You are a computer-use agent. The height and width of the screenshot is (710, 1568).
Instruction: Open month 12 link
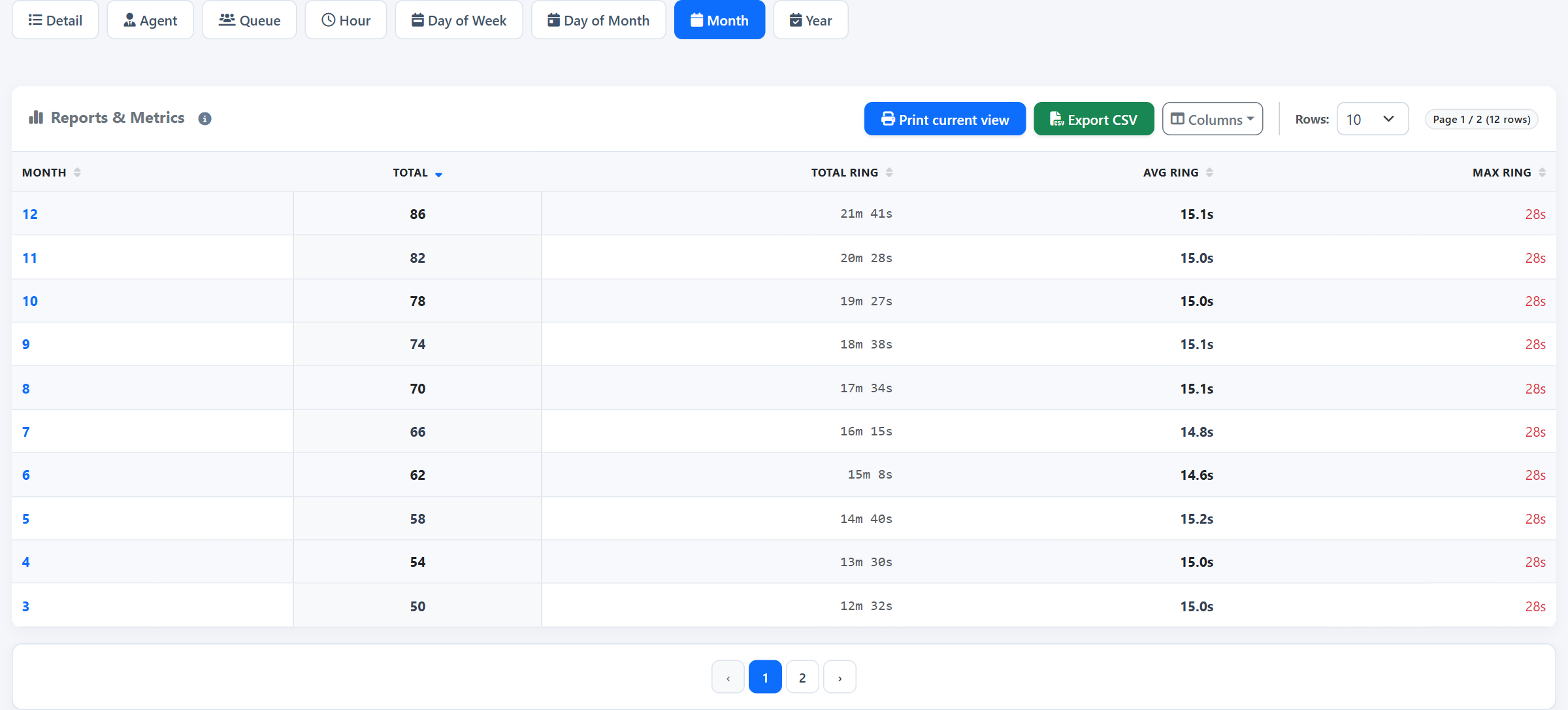(x=30, y=214)
